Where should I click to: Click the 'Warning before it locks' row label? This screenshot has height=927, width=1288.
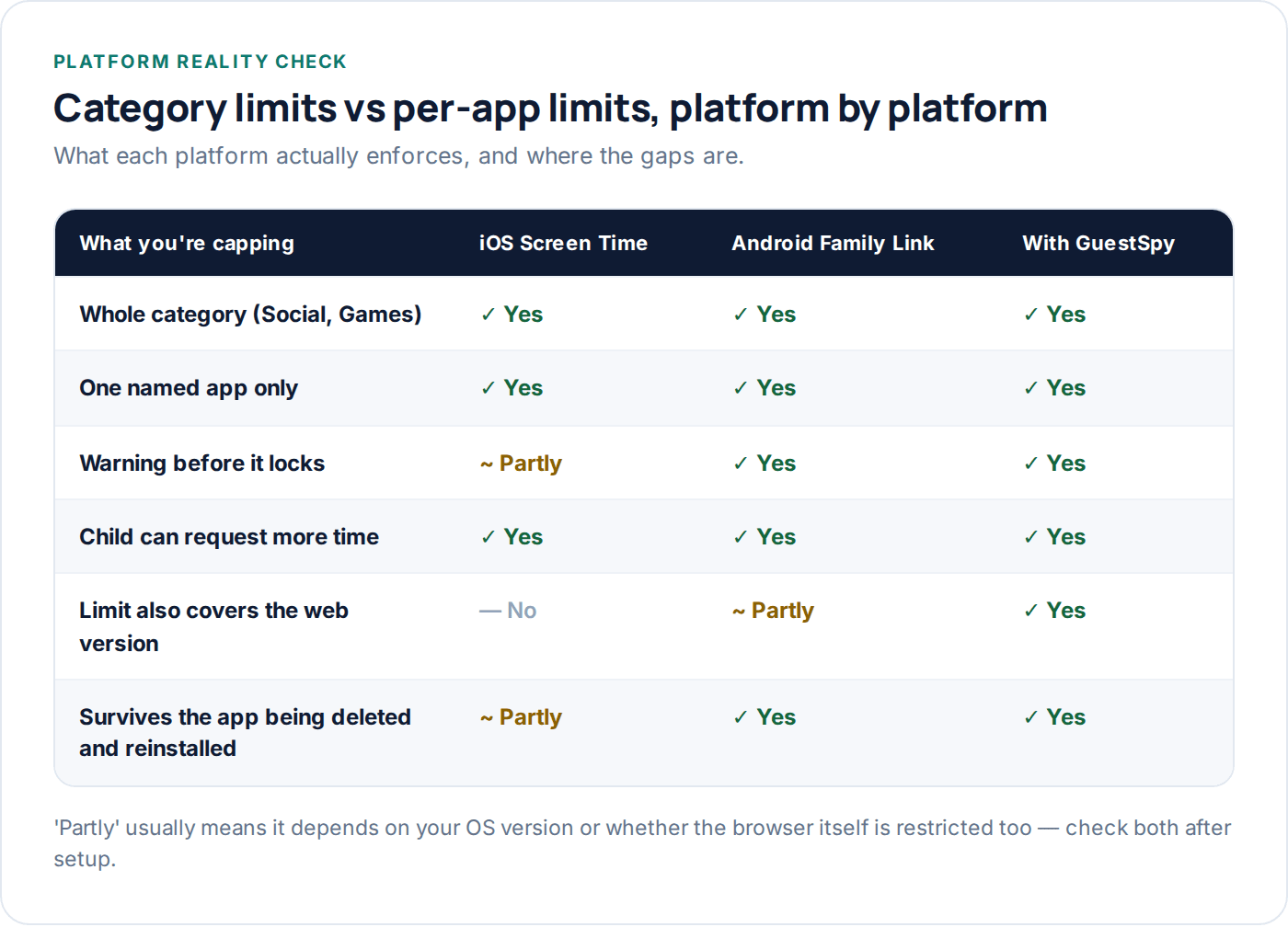(x=201, y=463)
